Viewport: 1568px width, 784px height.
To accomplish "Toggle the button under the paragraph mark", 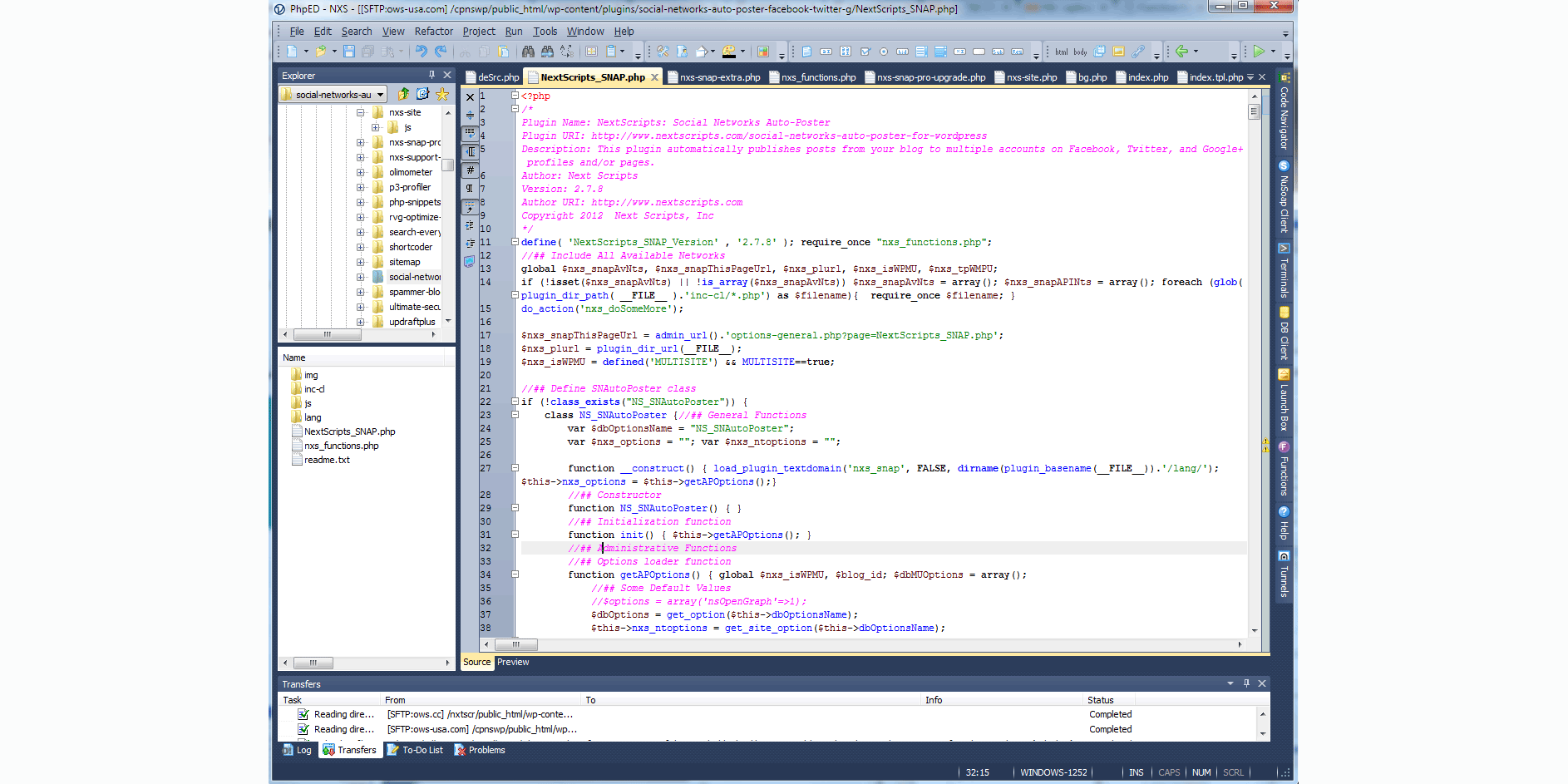I will (x=470, y=207).
